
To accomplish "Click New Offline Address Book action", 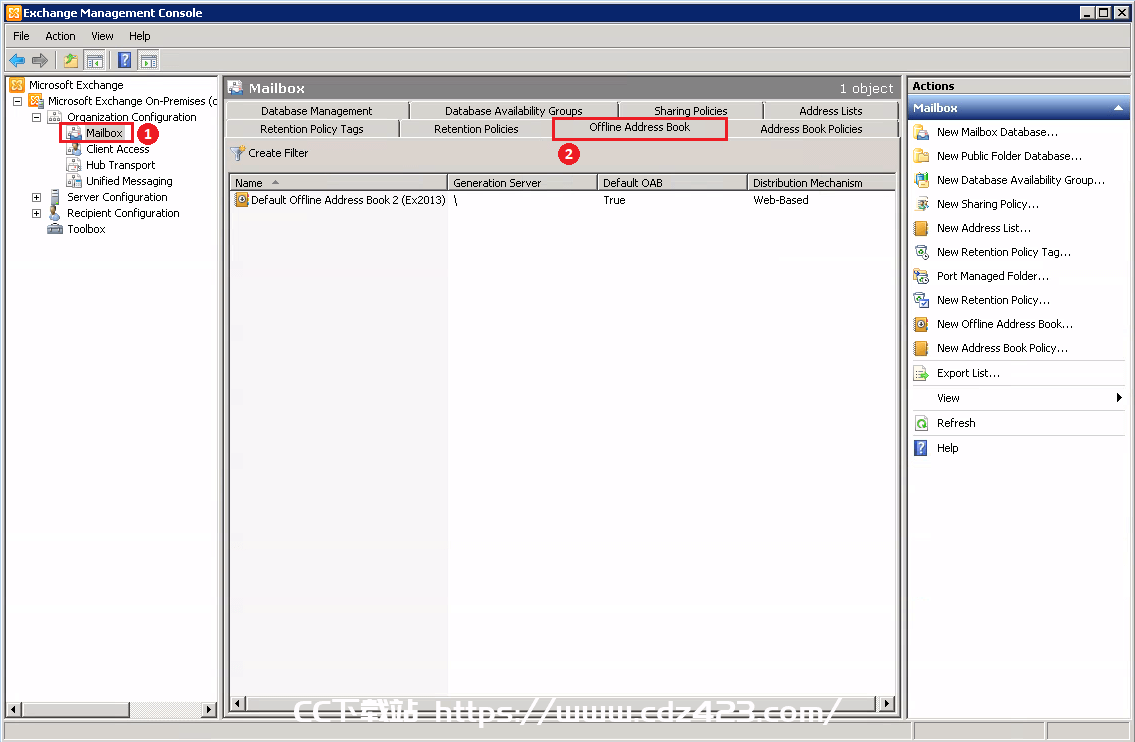I will click(1005, 324).
